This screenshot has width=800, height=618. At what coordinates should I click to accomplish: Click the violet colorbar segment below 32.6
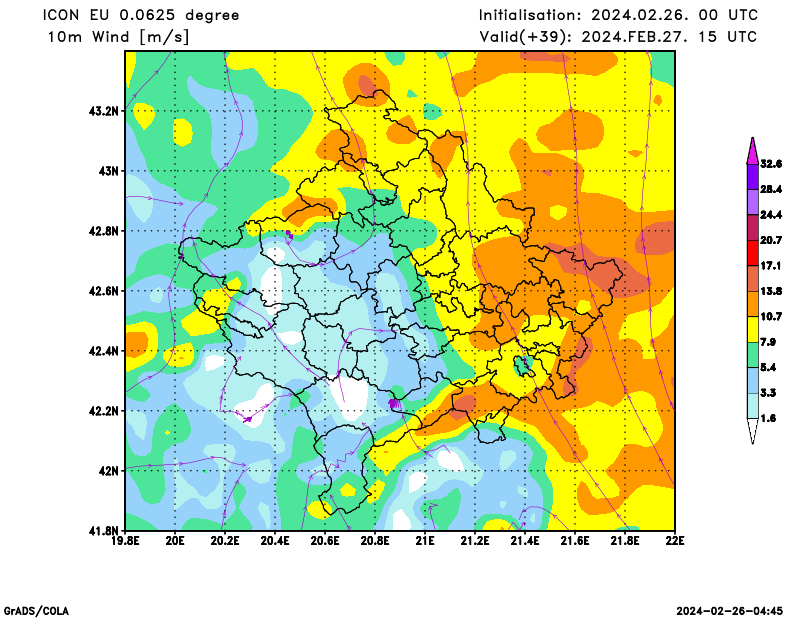coord(753,177)
